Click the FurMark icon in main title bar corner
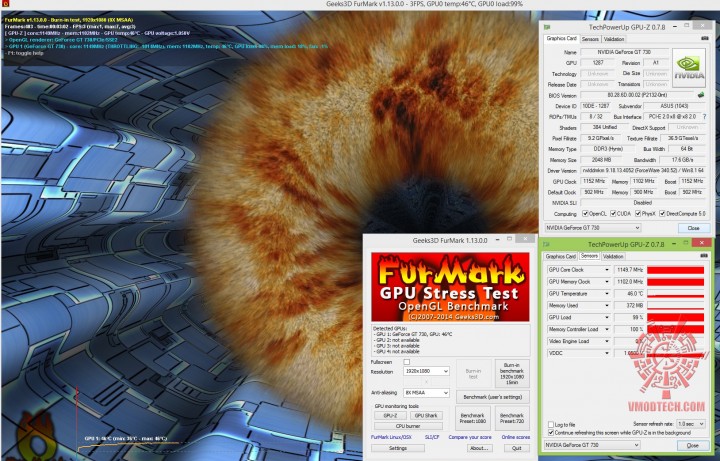This screenshot has width=720, height=461. click(5, 4)
